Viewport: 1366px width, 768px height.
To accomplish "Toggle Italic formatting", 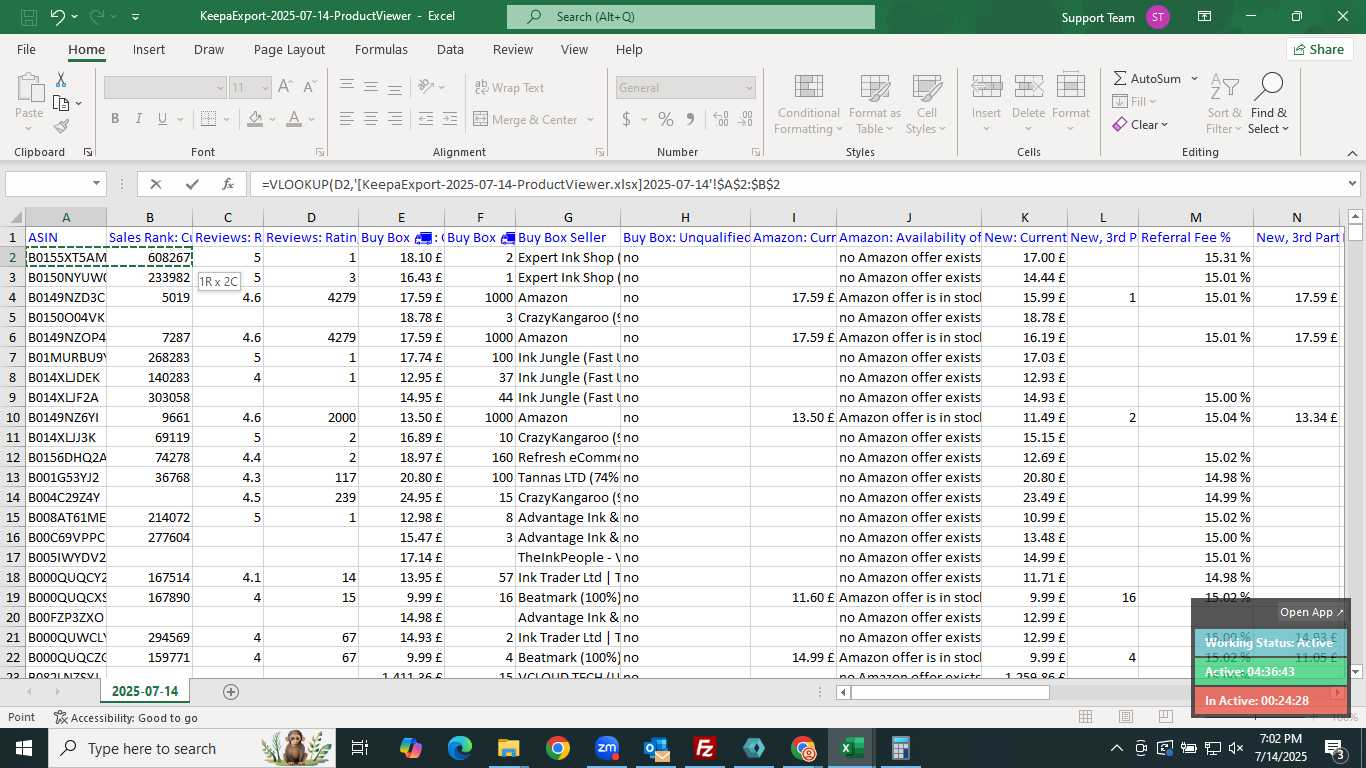I will click(139, 119).
